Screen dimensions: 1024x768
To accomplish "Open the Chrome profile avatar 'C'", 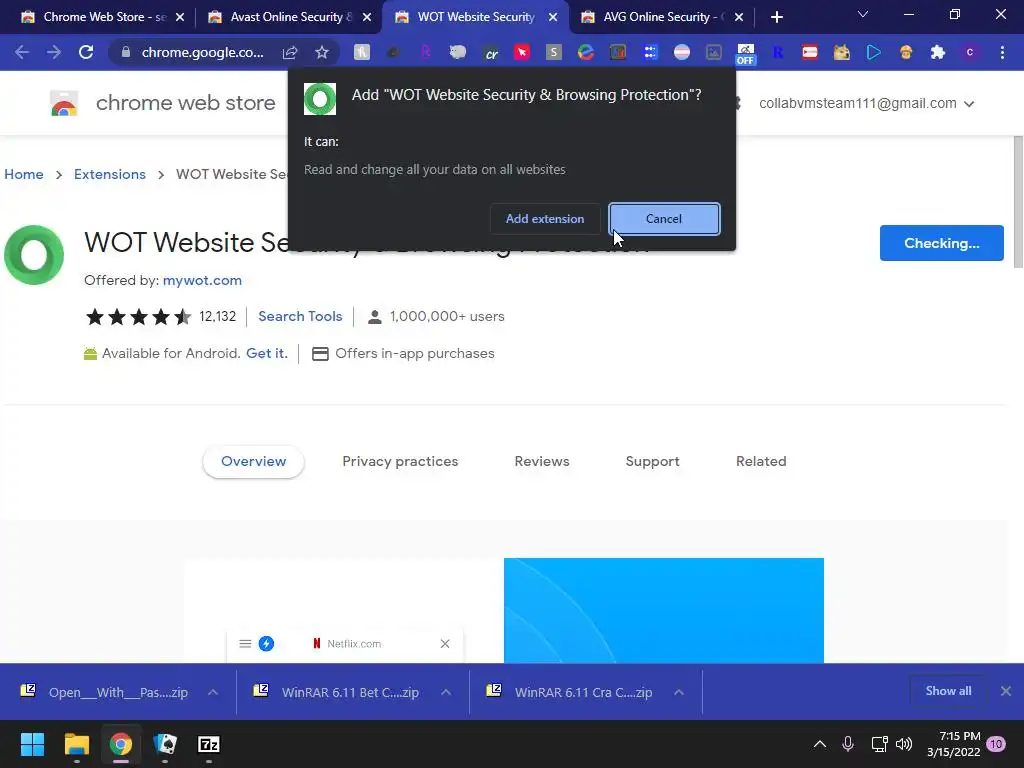I will 970,52.
